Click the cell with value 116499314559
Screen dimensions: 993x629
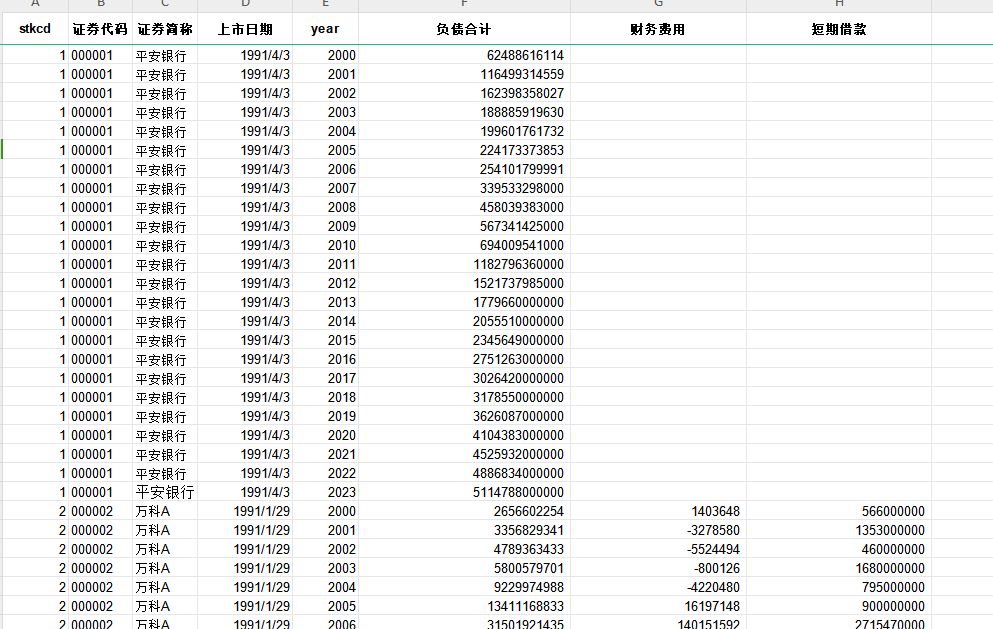pyautogui.click(x=464, y=74)
